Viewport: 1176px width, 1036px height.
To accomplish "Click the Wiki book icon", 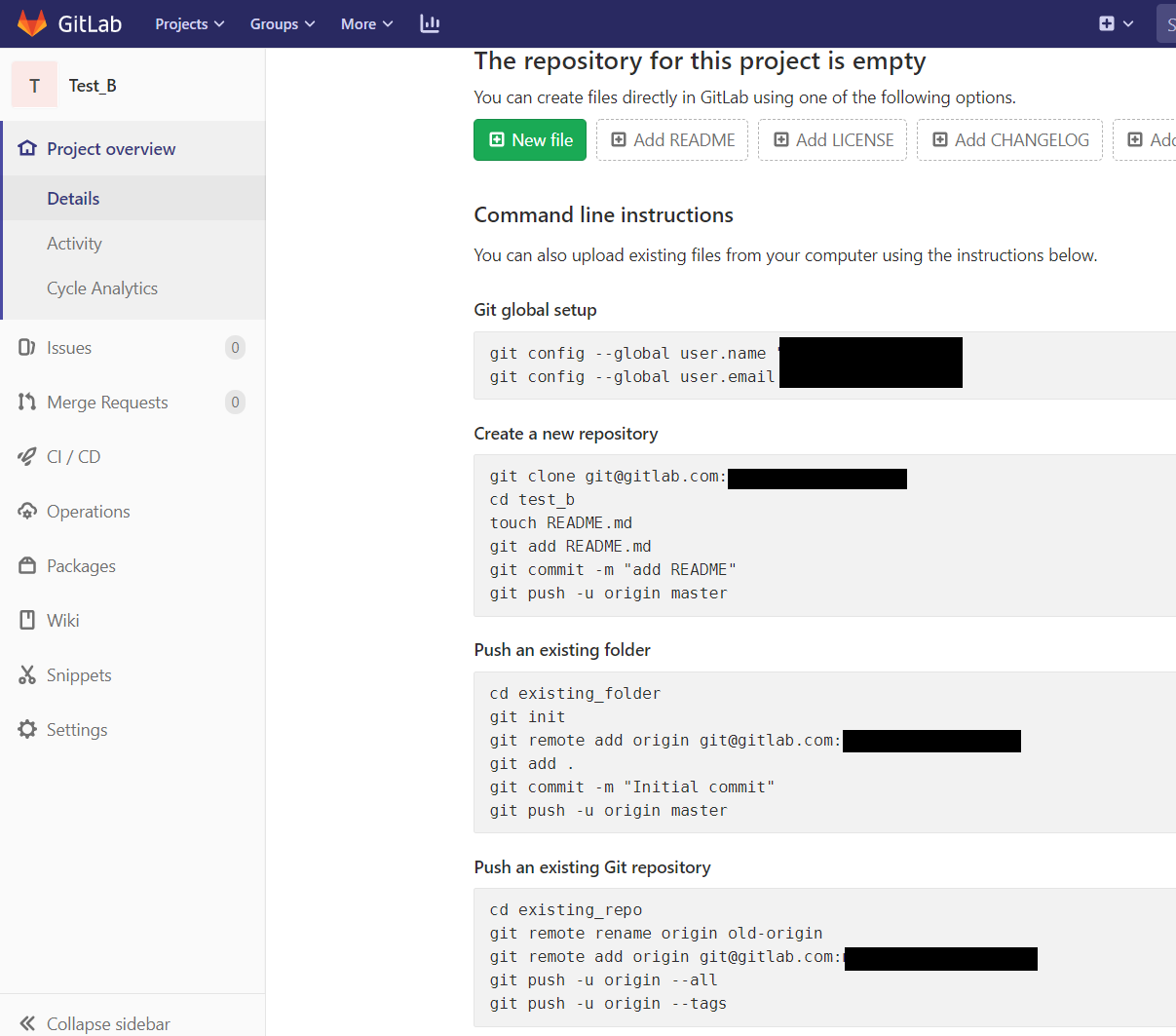I will click(x=27, y=621).
